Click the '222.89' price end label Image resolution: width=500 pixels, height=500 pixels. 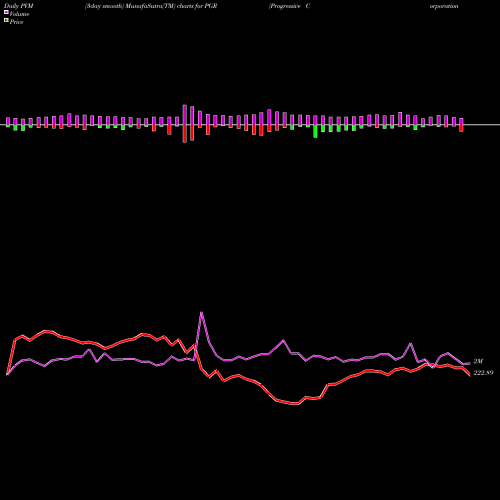point(483,373)
